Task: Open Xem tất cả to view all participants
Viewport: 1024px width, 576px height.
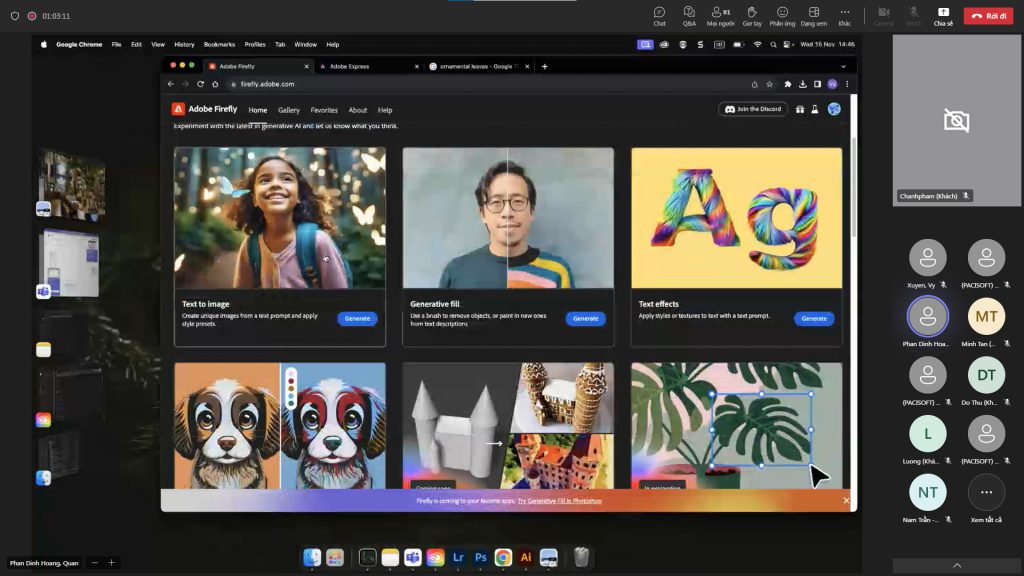Action: [986, 498]
